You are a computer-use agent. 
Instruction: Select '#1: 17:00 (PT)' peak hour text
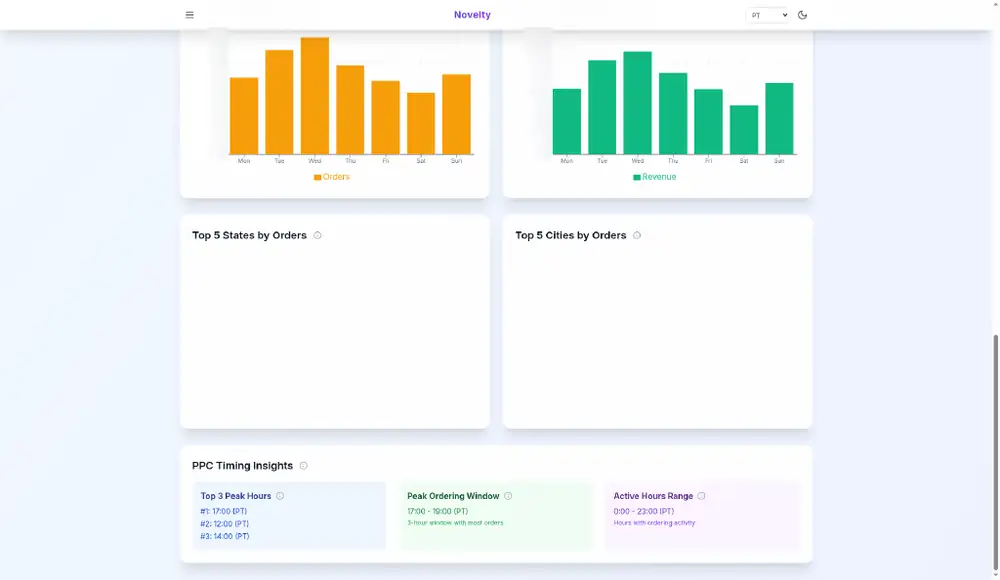(223, 511)
